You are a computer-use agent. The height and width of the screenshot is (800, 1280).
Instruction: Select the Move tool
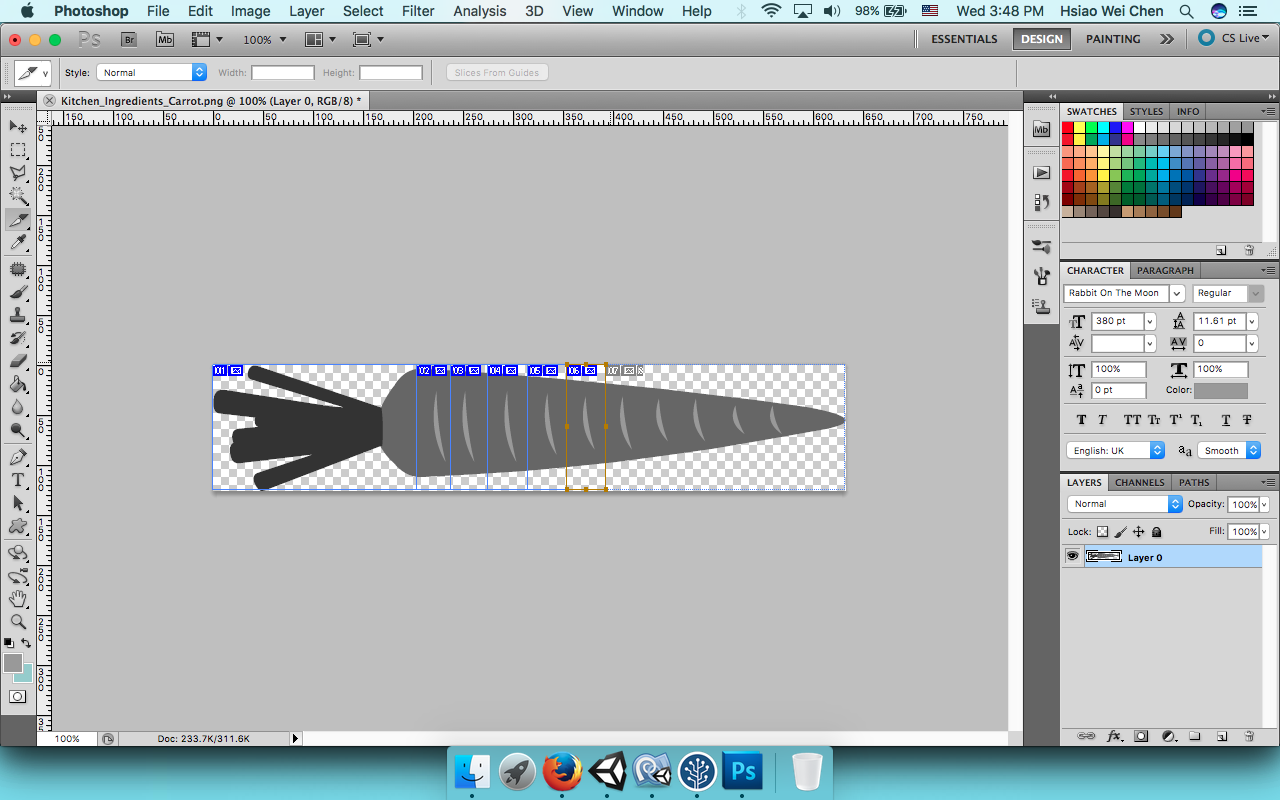(x=18, y=126)
